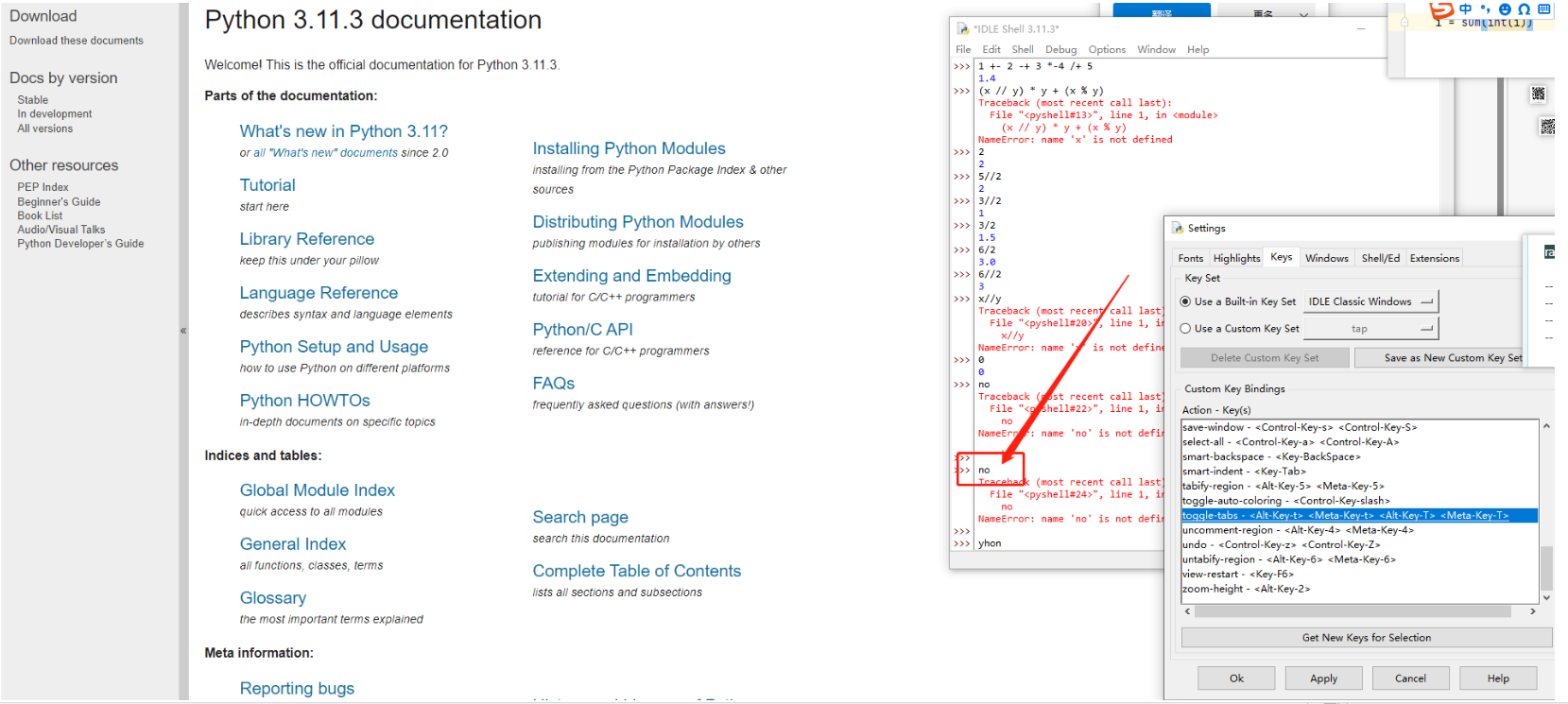Click Delete Custom Key Set button
Screen dimensions: 1568x704
[1265, 358]
